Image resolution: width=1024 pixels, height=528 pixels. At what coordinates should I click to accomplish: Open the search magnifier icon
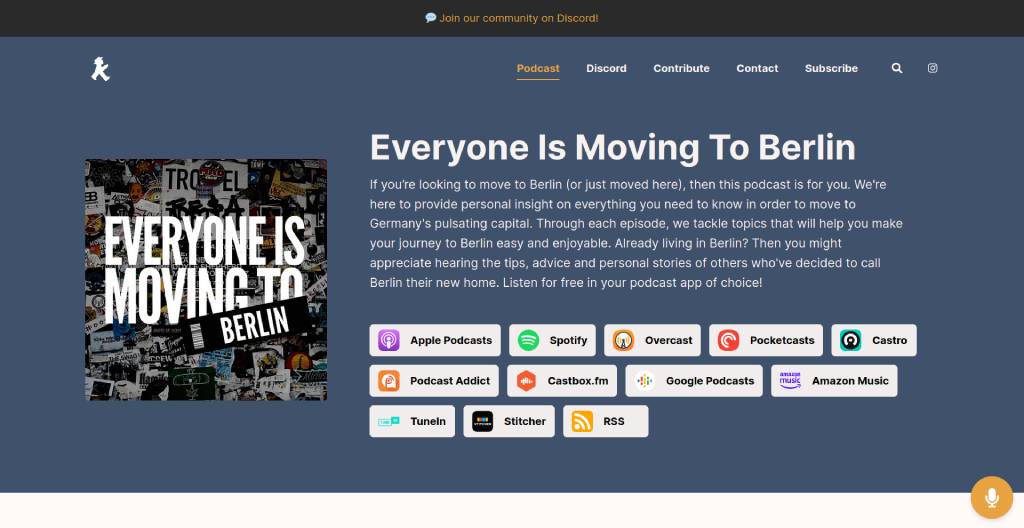(x=897, y=69)
